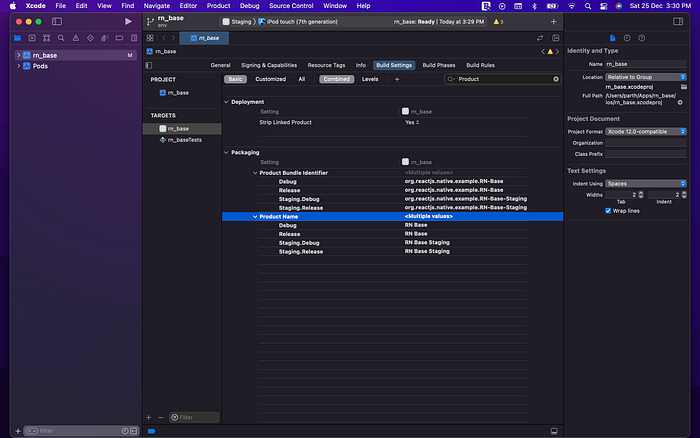Toggle the code review arrows icon

540,38
